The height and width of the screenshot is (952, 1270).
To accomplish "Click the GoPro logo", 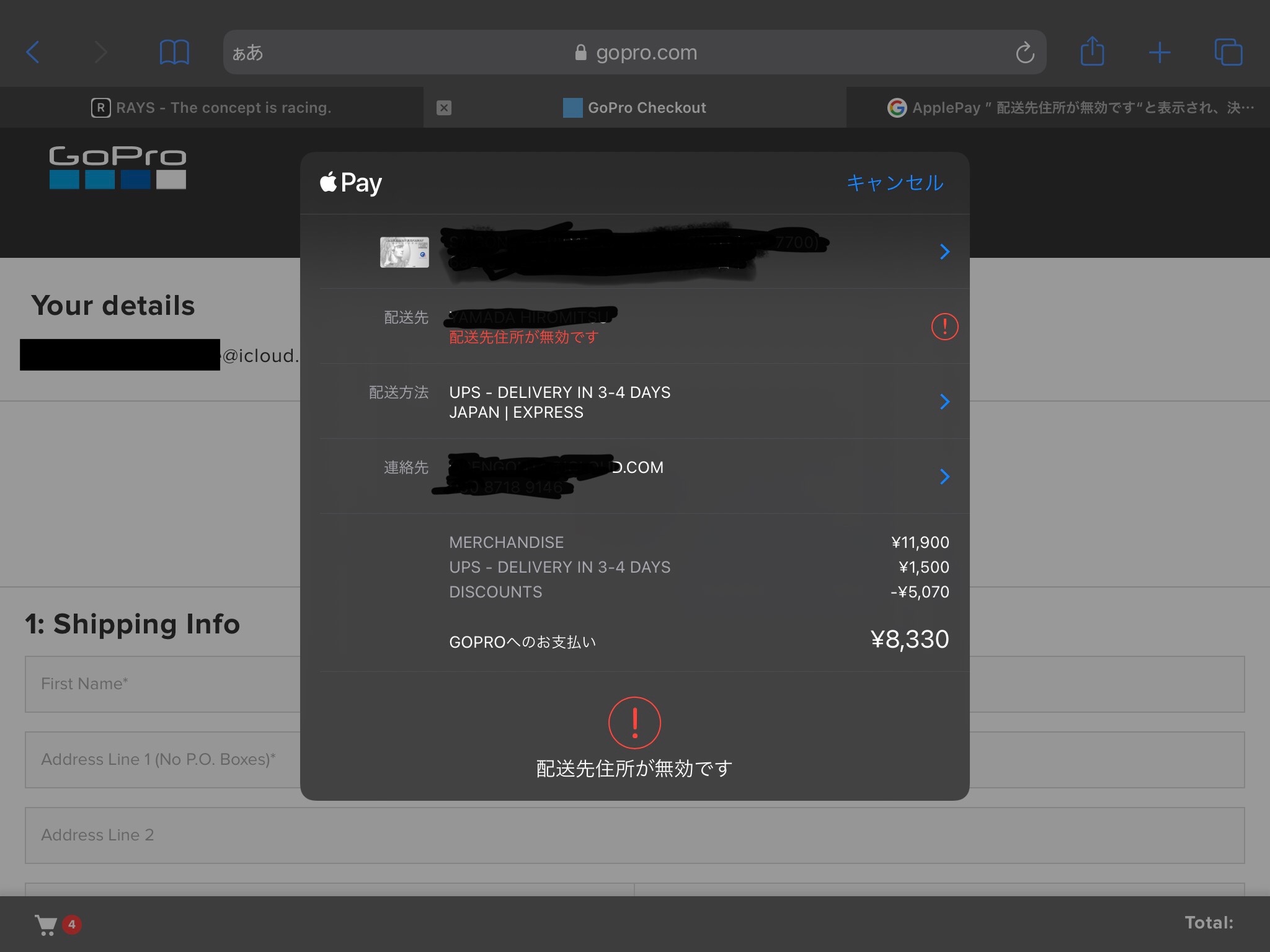I will [x=117, y=167].
